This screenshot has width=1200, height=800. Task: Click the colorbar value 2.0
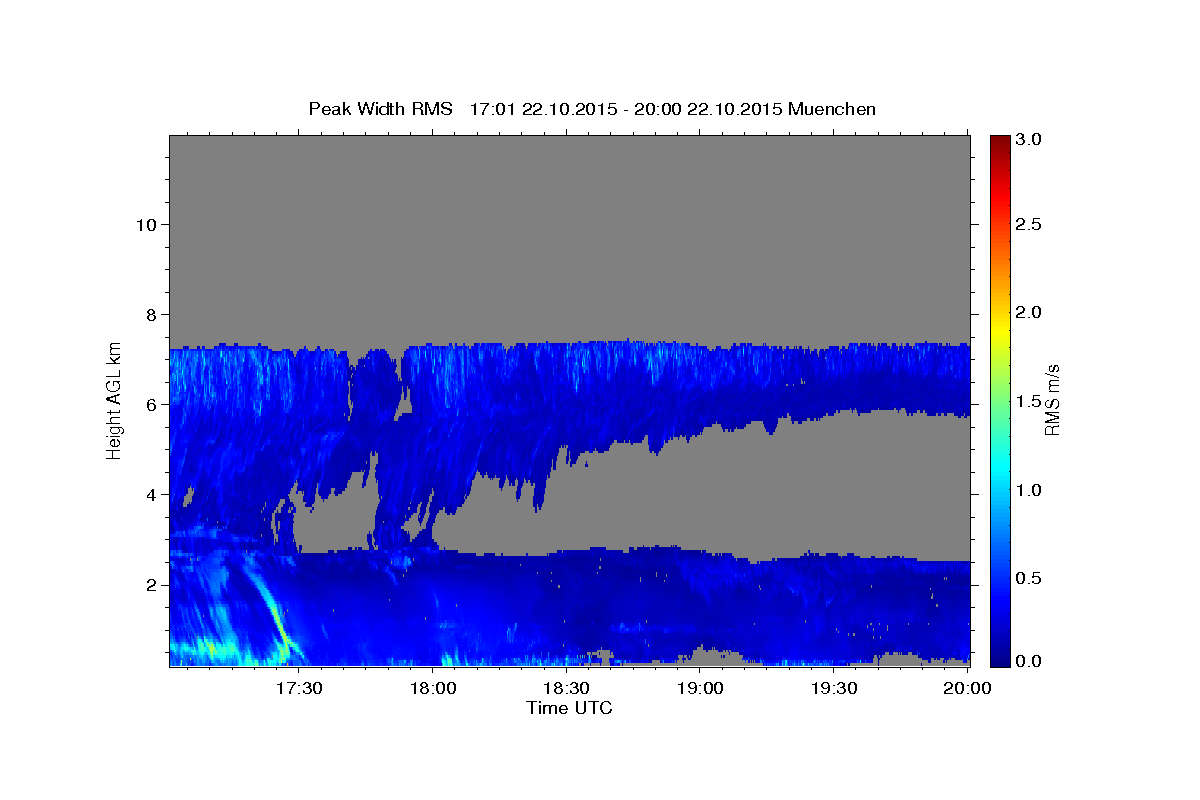point(1030,312)
